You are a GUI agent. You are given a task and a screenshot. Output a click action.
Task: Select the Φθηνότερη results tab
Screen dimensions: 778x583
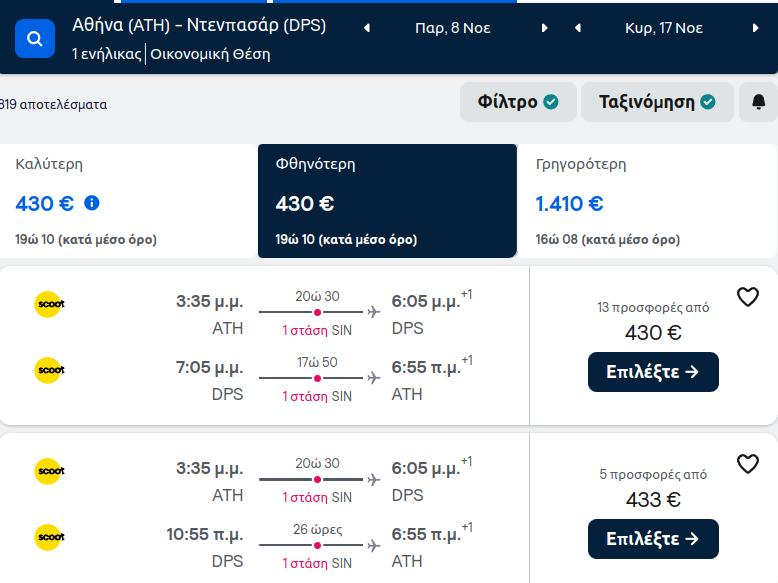(388, 201)
